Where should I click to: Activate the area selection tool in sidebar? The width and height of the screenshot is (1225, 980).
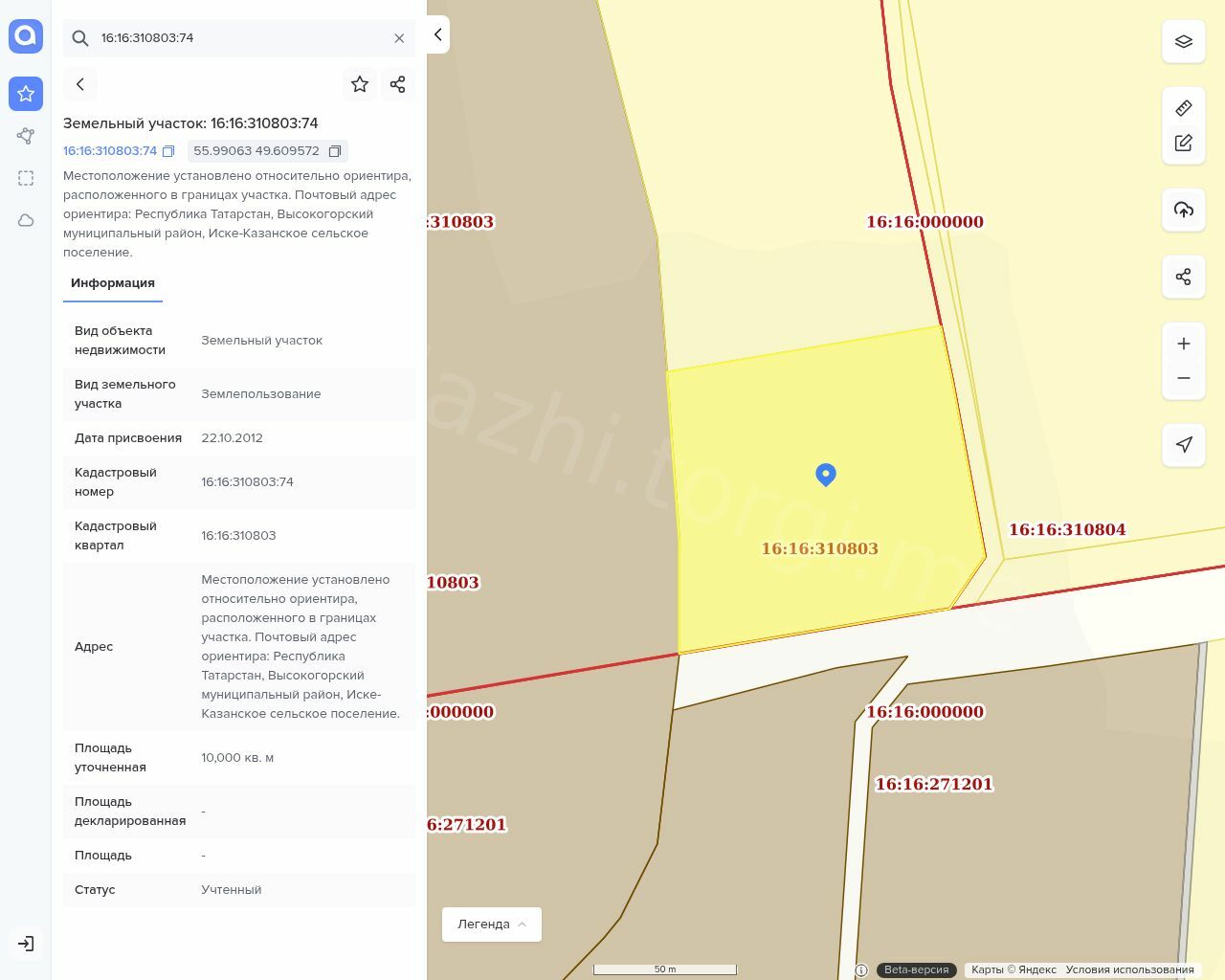(26, 178)
